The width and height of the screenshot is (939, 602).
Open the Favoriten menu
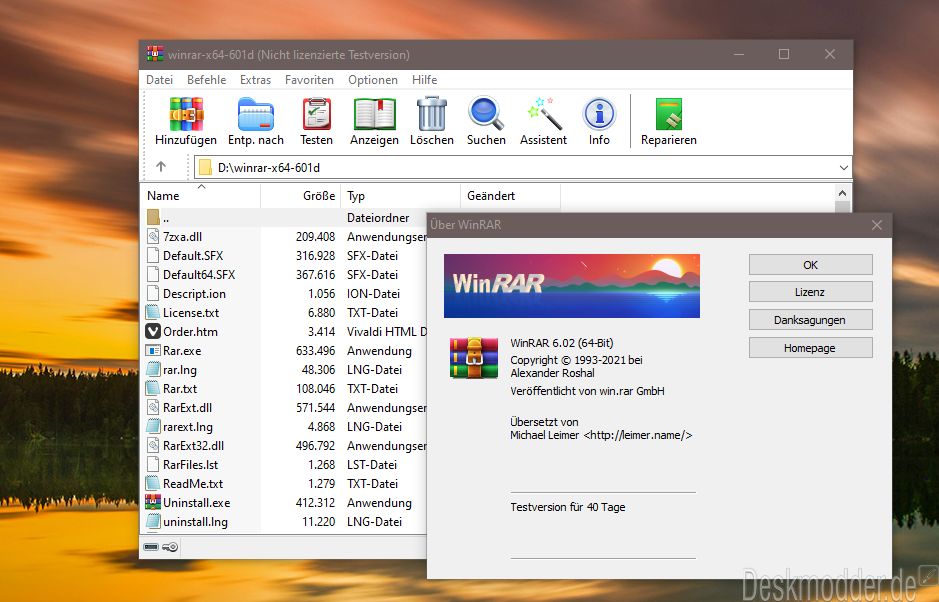pyautogui.click(x=309, y=80)
